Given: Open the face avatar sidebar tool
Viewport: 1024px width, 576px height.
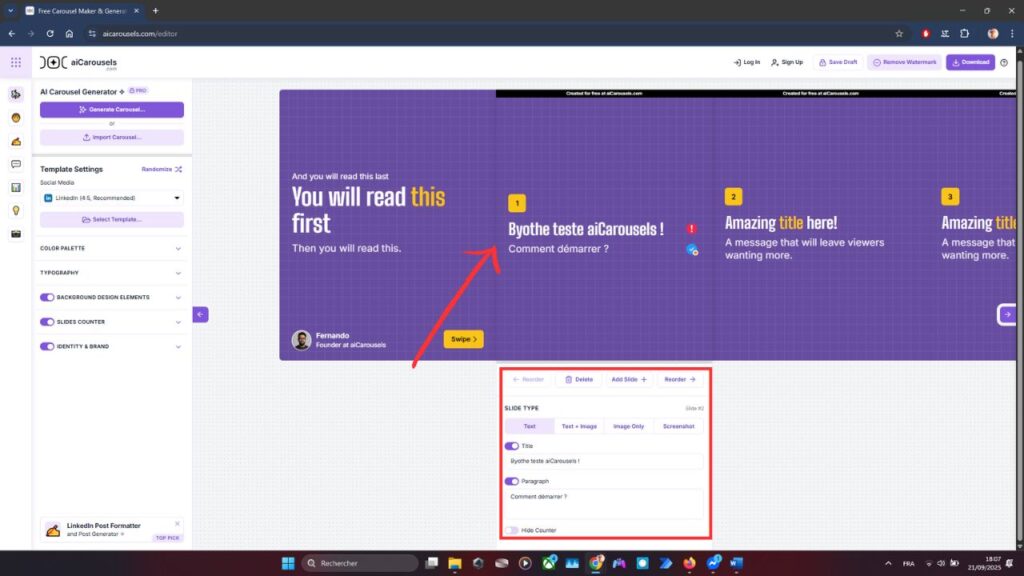Looking at the screenshot, I should (16, 118).
